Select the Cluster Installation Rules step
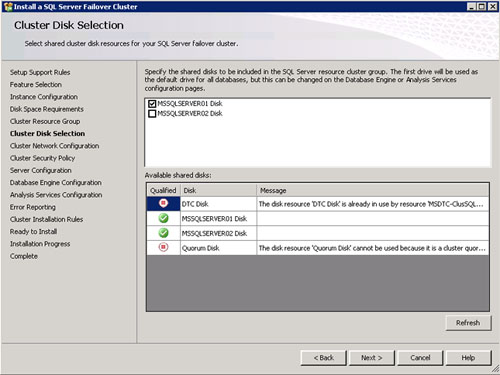Viewport: 500px width, 375px height. point(46,219)
